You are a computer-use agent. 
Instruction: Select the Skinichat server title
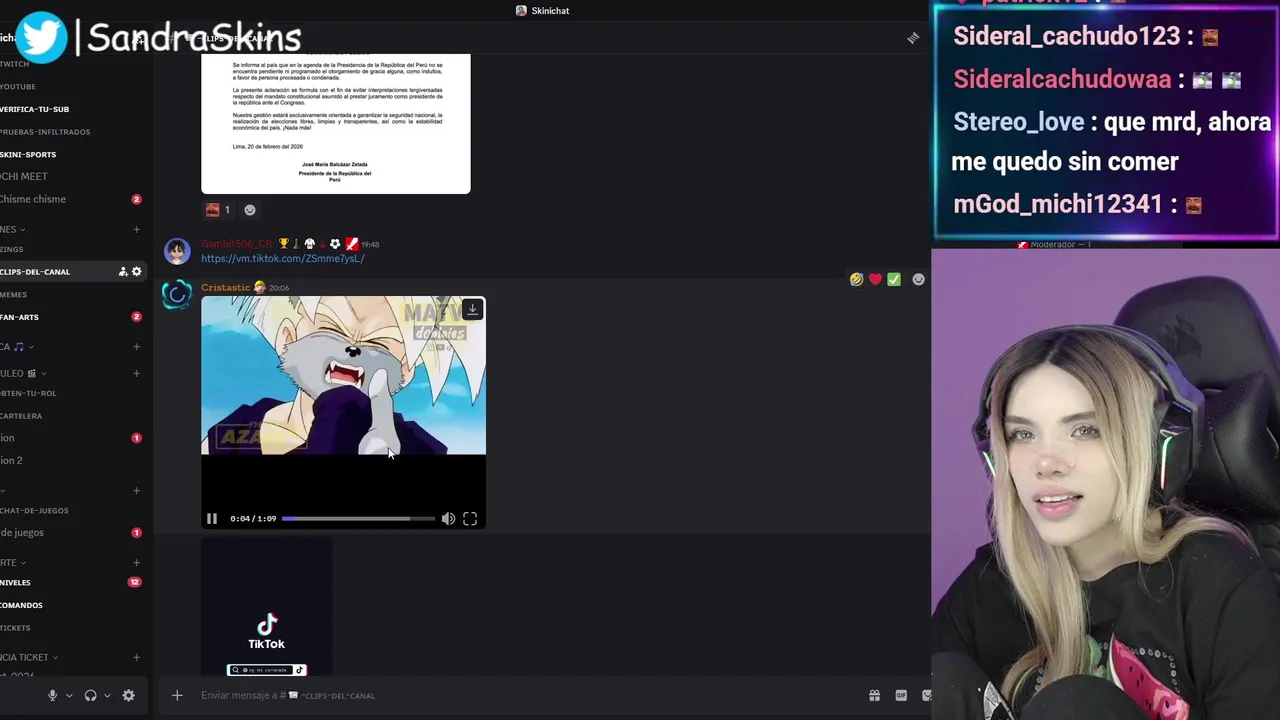[543, 10]
